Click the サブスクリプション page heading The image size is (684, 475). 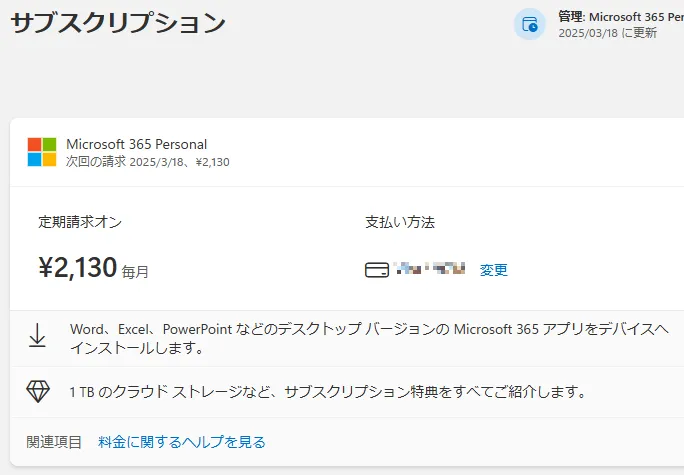pos(118,23)
